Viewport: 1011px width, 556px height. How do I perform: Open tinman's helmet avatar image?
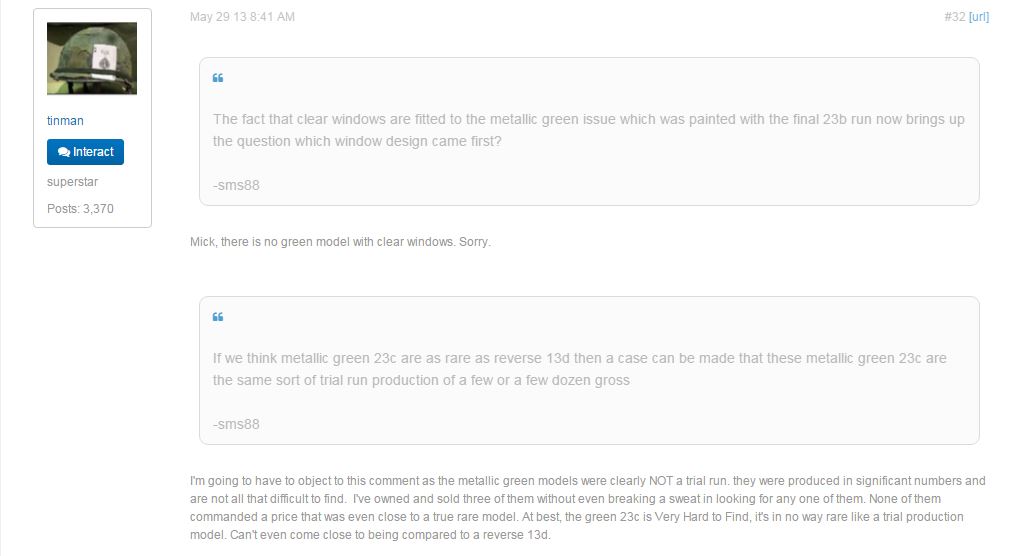92,58
